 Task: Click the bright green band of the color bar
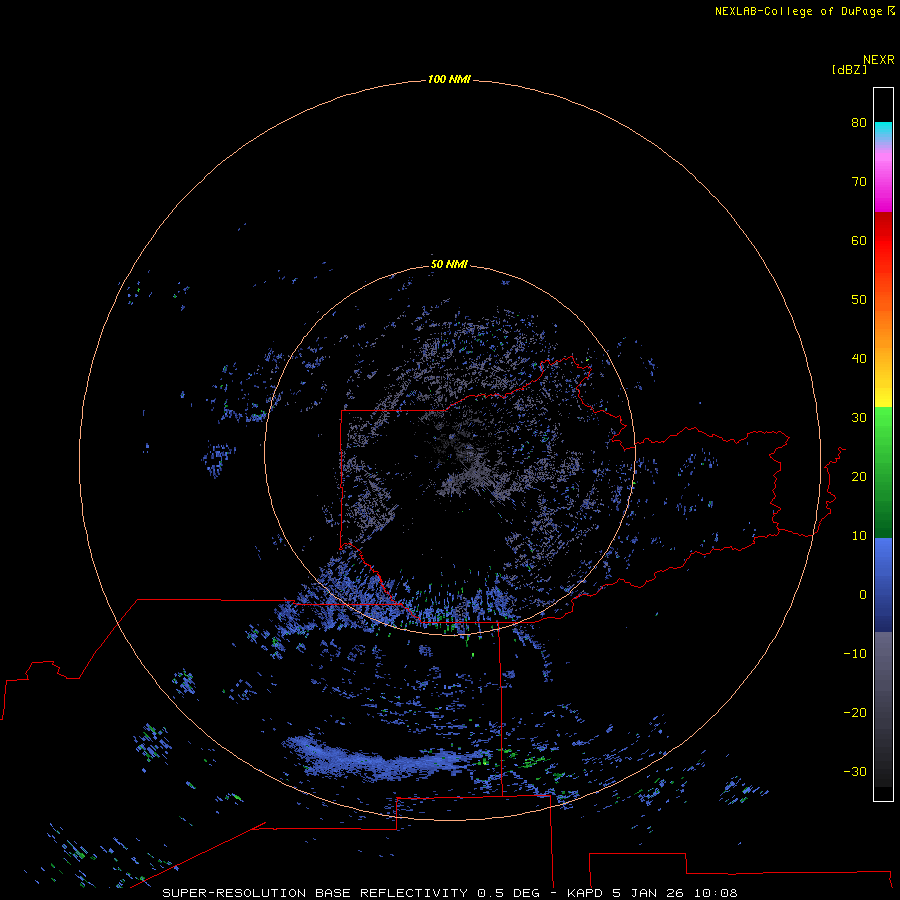(x=883, y=428)
